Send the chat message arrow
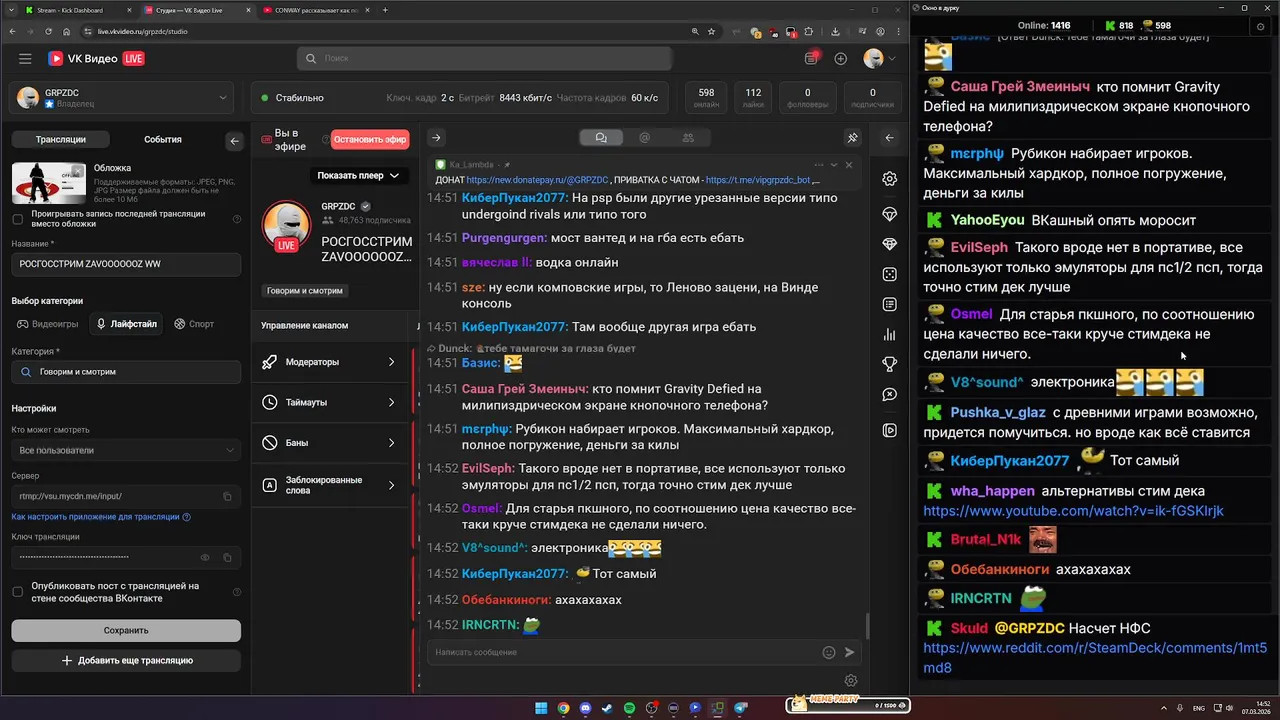Screen dimensions: 1280x720 coord(849,652)
